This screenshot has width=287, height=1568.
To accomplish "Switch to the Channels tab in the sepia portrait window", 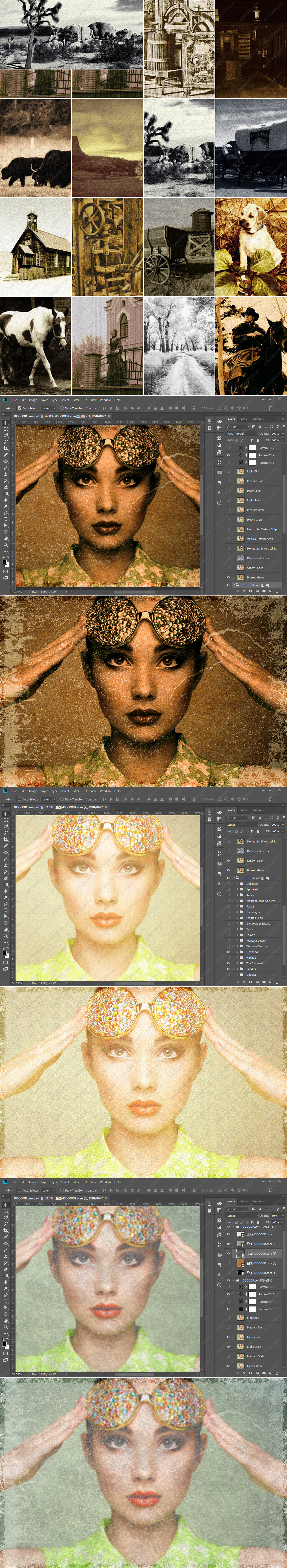I will pyautogui.click(x=258, y=419).
